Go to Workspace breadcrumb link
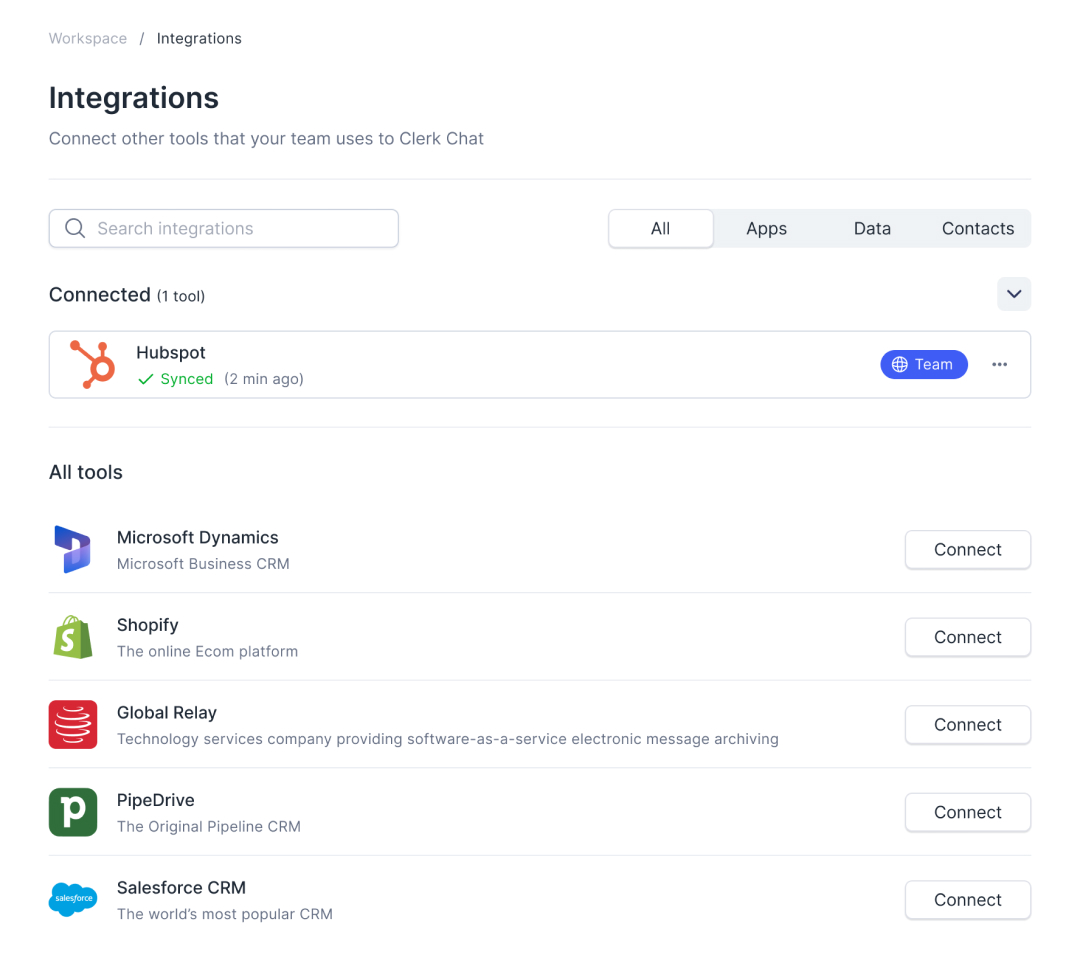The width and height of the screenshot is (1080, 976). tap(87, 39)
